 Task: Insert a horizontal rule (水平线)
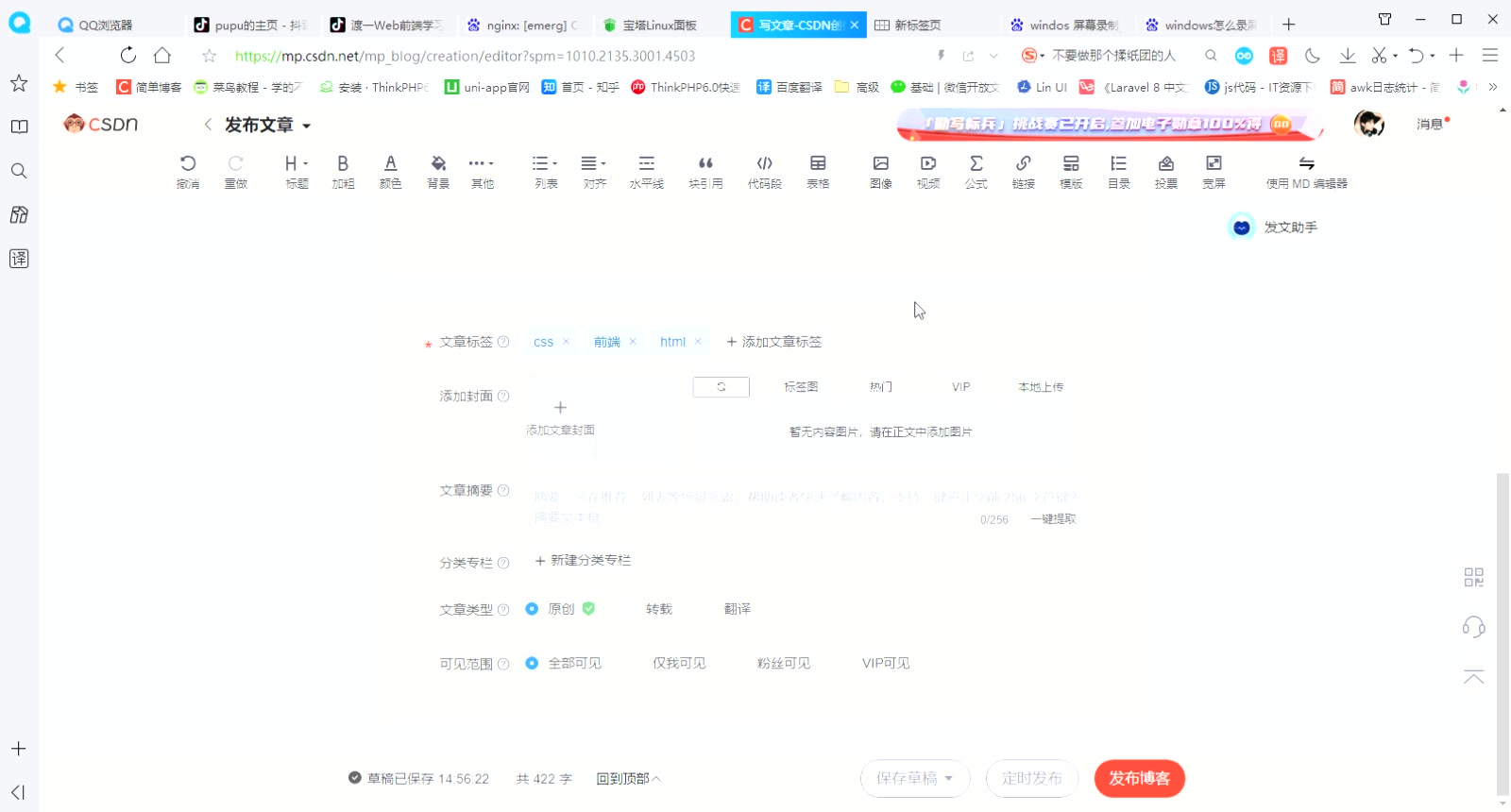click(x=646, y=171)
